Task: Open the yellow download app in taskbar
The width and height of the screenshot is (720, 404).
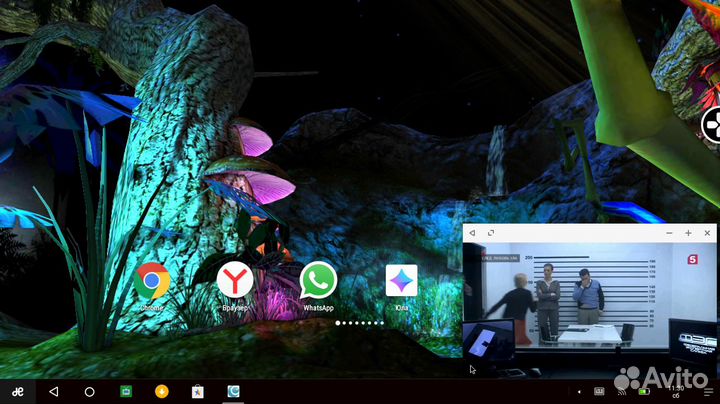Action: (162, 391)
